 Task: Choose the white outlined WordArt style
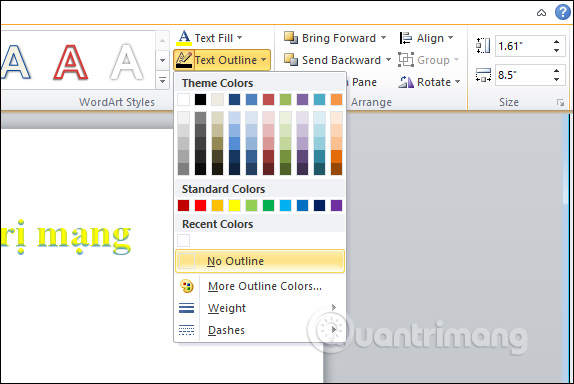point(126,61)
